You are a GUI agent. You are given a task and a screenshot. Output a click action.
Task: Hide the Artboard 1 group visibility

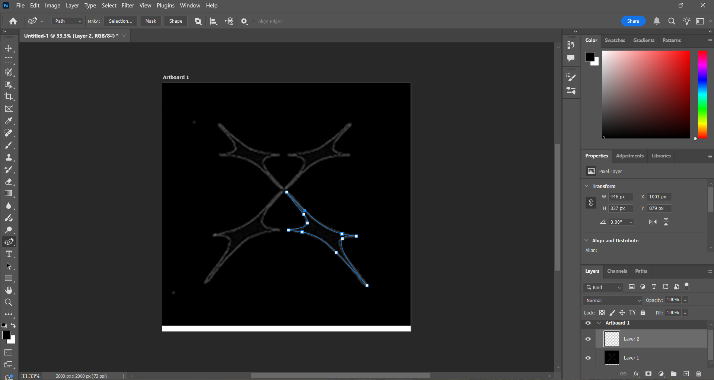tap(588, 323)
